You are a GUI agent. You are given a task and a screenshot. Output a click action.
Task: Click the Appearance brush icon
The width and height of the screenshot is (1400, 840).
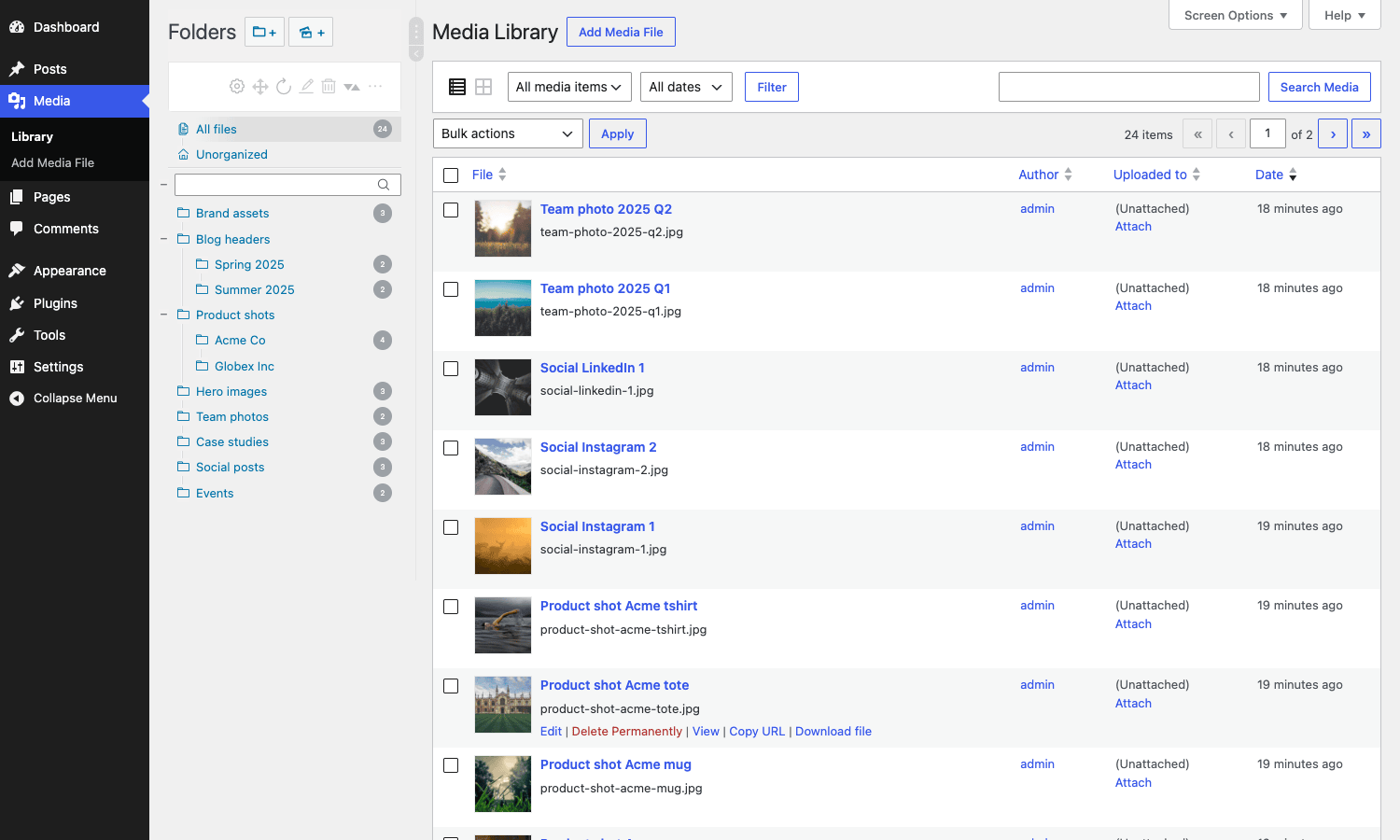[17, 271]
